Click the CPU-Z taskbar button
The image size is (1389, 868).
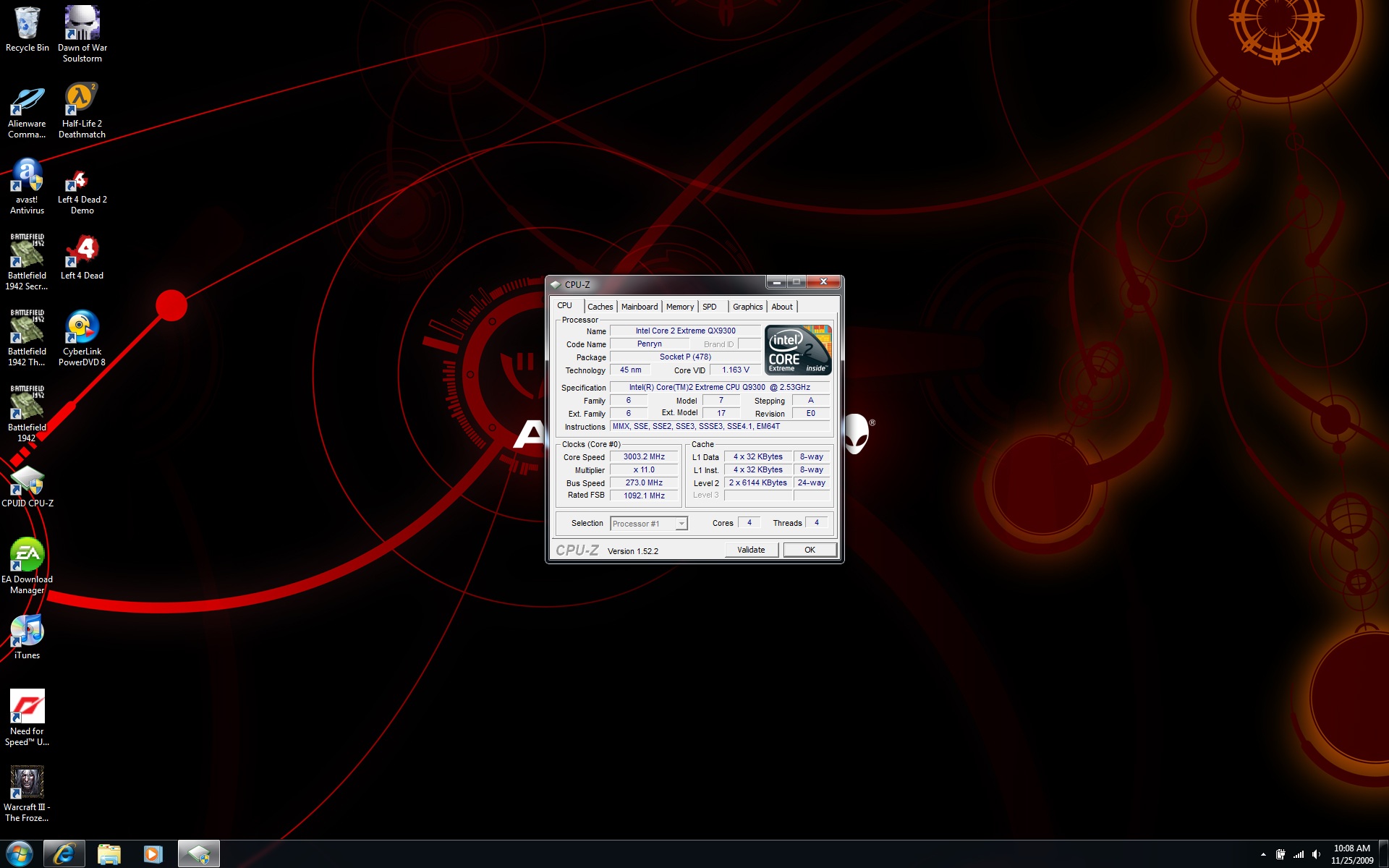tap(199, 854)
